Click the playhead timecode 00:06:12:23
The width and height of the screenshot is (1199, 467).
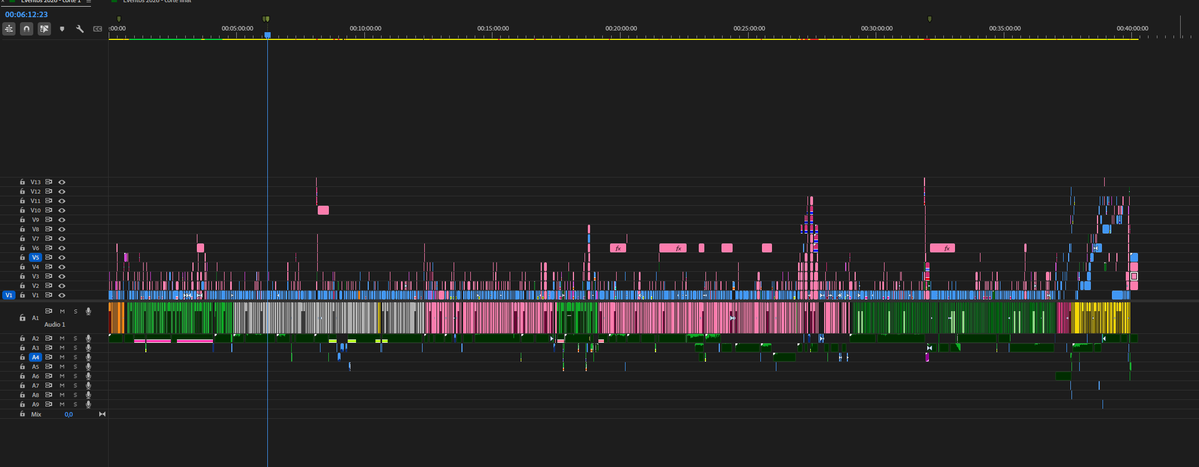tap(26, 15)
